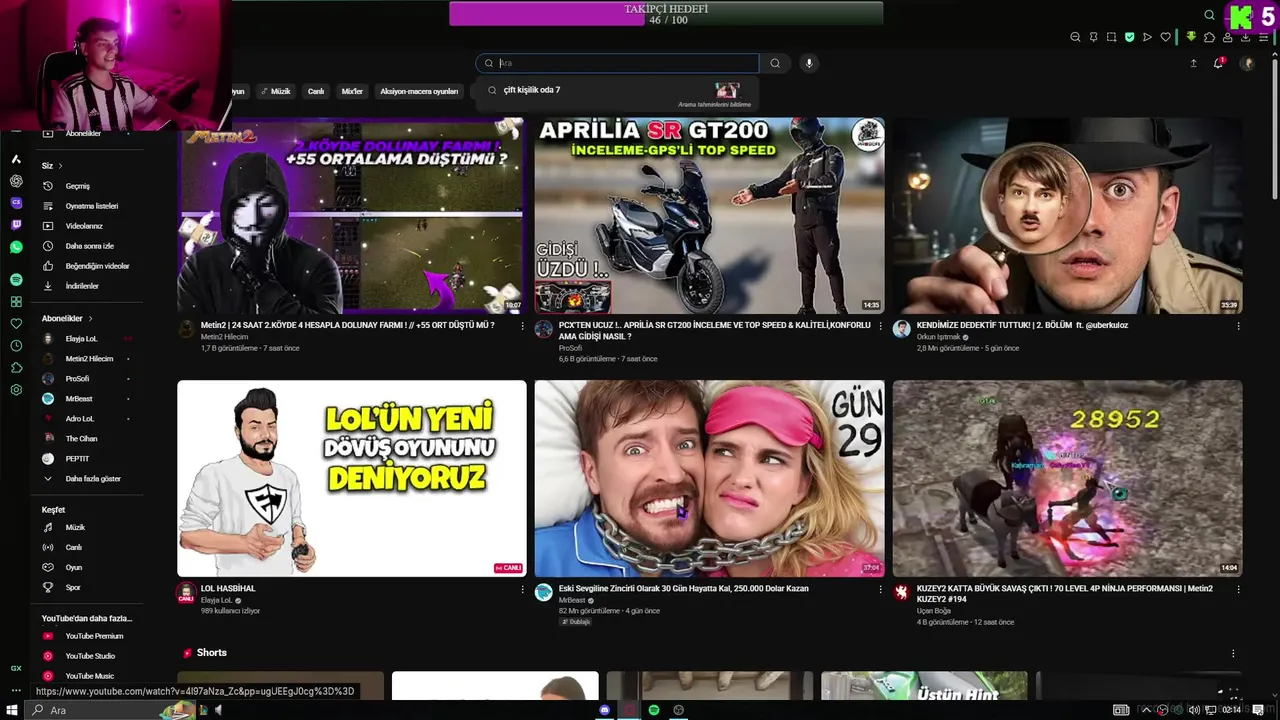Open YouTube notifications bell
Screen dimensions: 1280x720
point(1218,63)
